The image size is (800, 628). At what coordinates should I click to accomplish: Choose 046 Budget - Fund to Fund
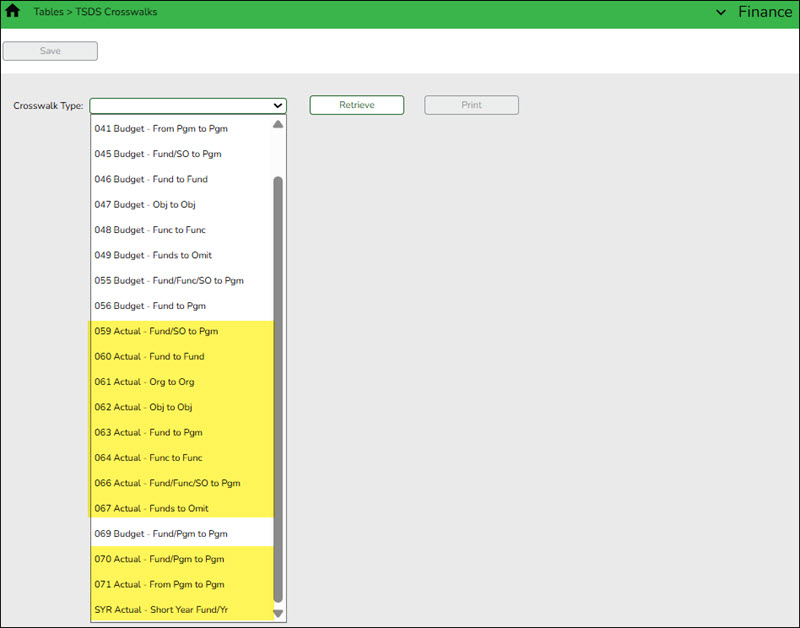(x=150, y=179)
